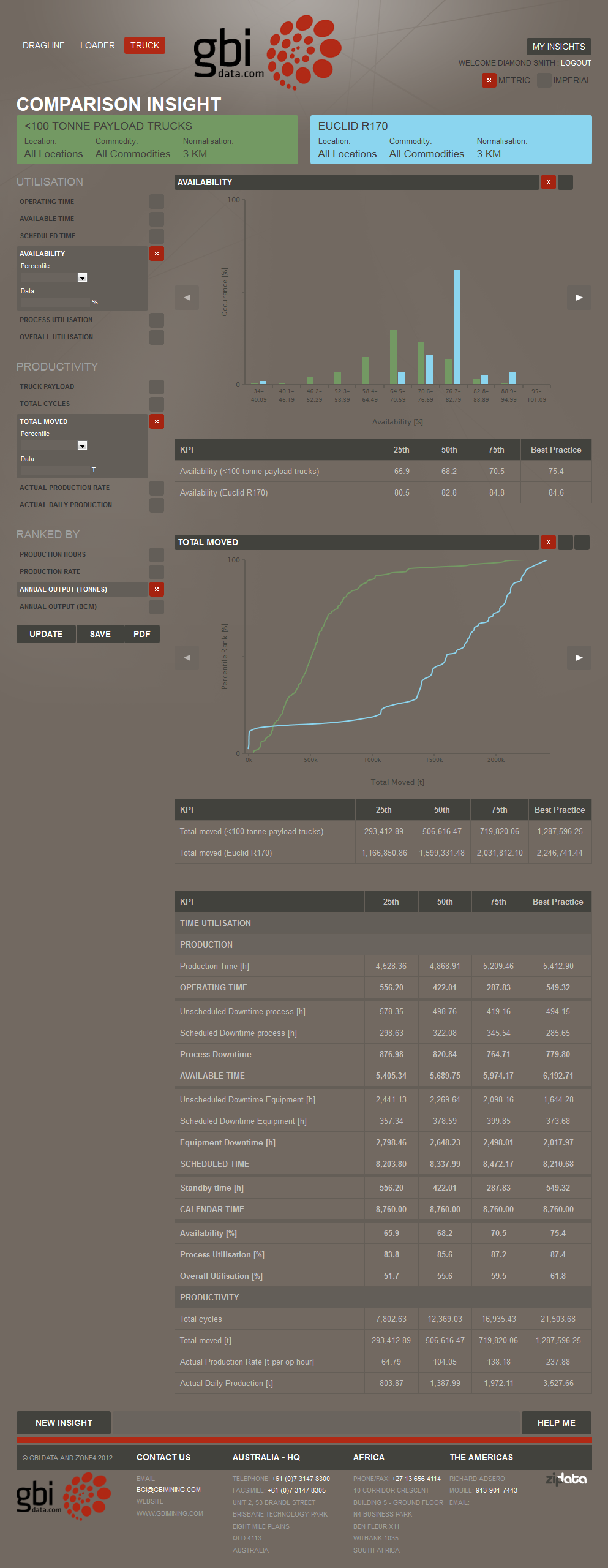This screenshot has height=1568, width=608.
Task: Open the Total Moved Percentile dropdown
Action: click(82, 445)
